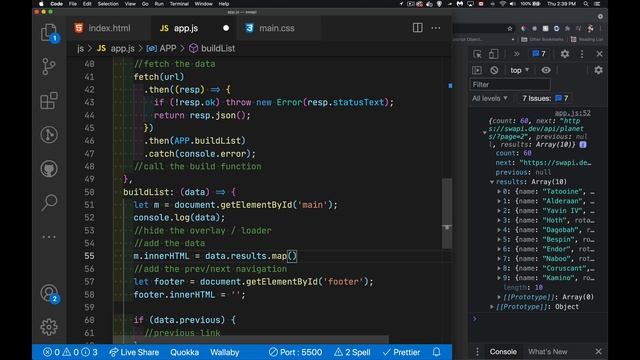Click the APP breadcrumb
640x360 pixels.
[x=162, y=49]
